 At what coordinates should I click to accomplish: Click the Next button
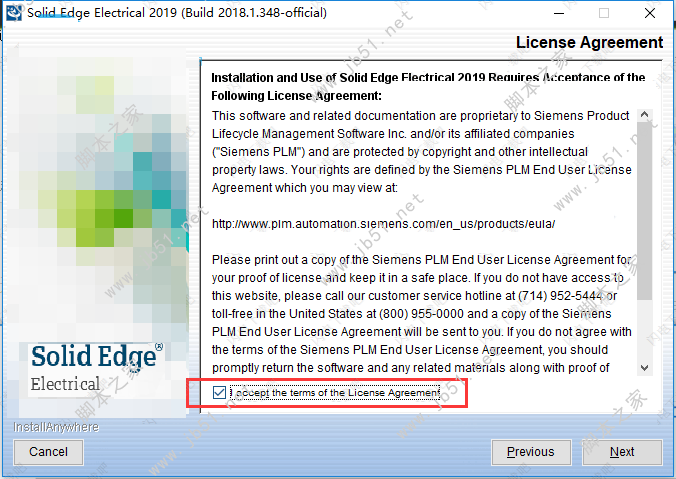622,452
